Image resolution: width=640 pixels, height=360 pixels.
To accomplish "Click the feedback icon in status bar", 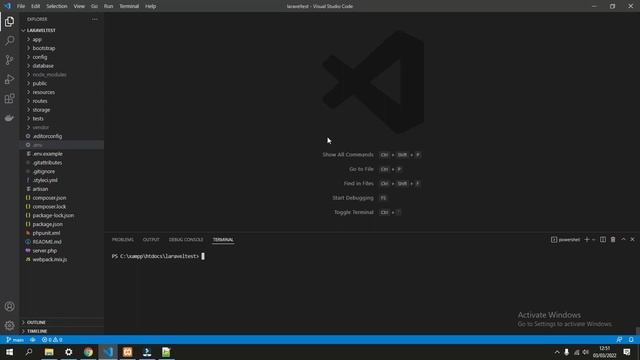I will 619,340.
